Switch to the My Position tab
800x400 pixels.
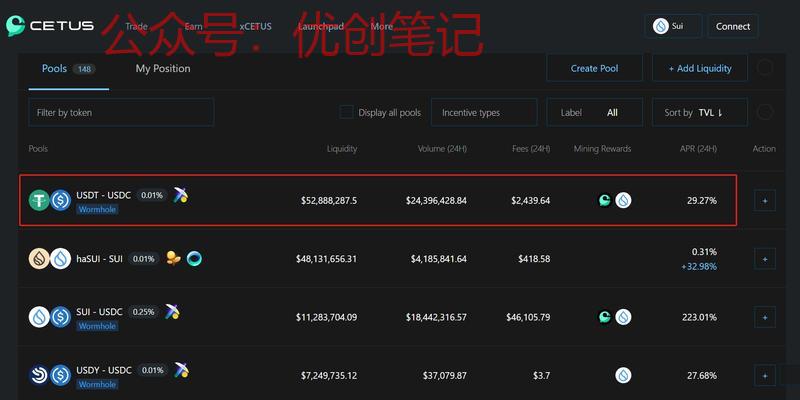[163, 68]
